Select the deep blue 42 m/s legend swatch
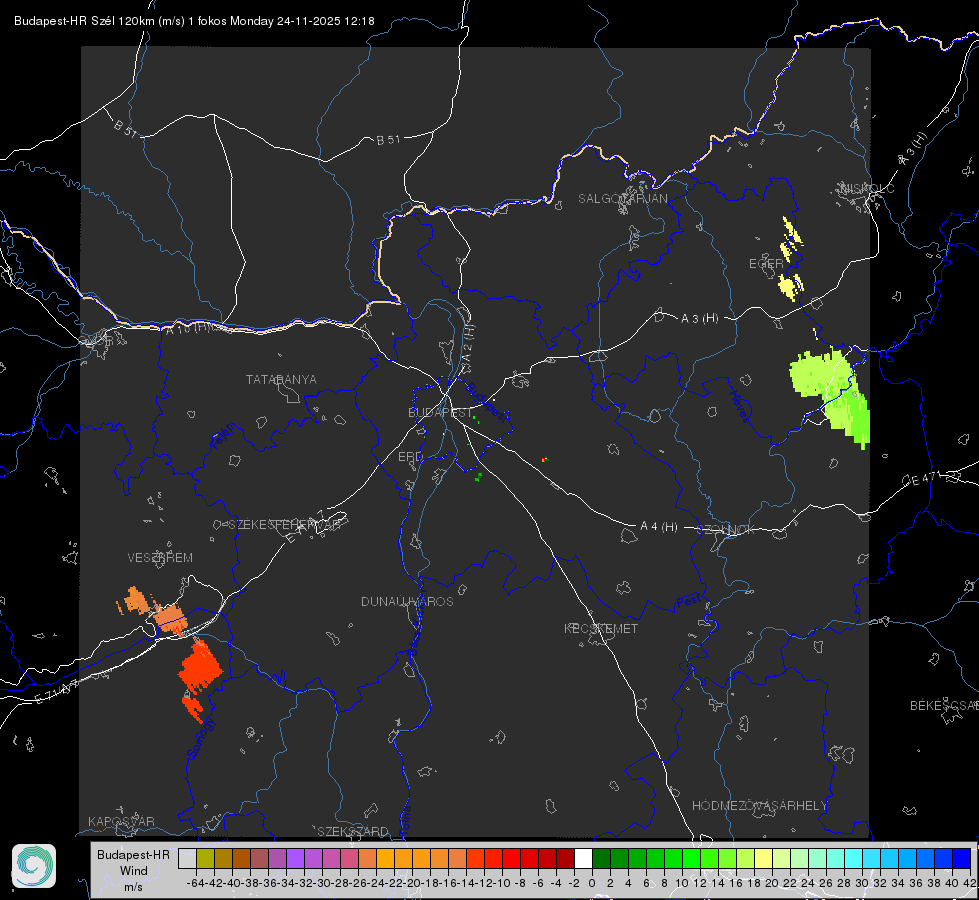The width and height of the screenshot is (979, 900). pos(962,858)
